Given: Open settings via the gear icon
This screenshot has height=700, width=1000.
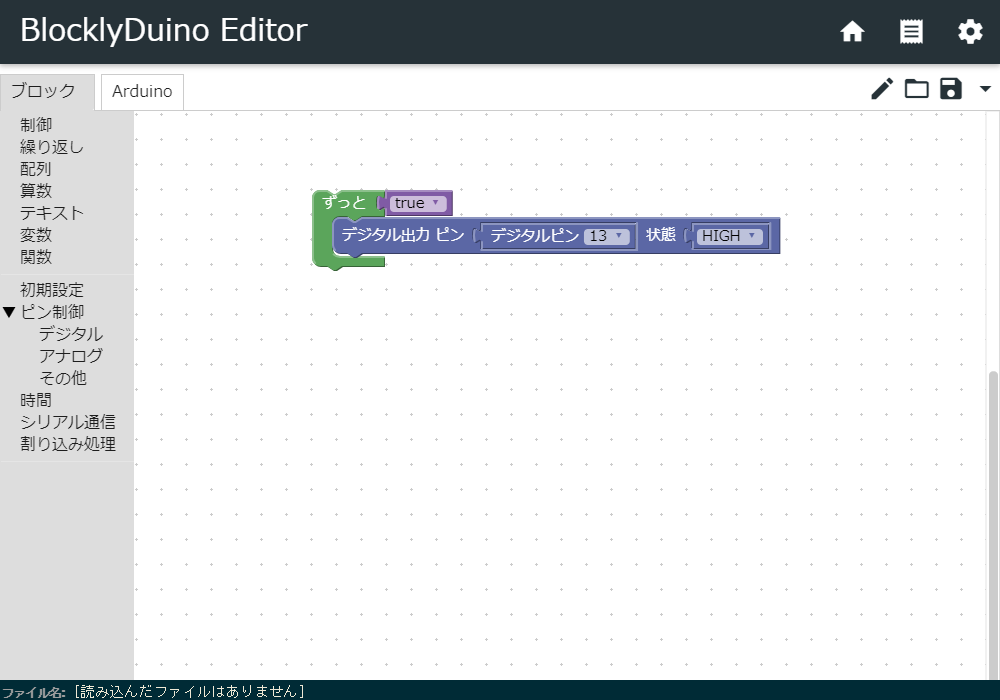Looking at the screenshot, I should click(x=970, y=31).
